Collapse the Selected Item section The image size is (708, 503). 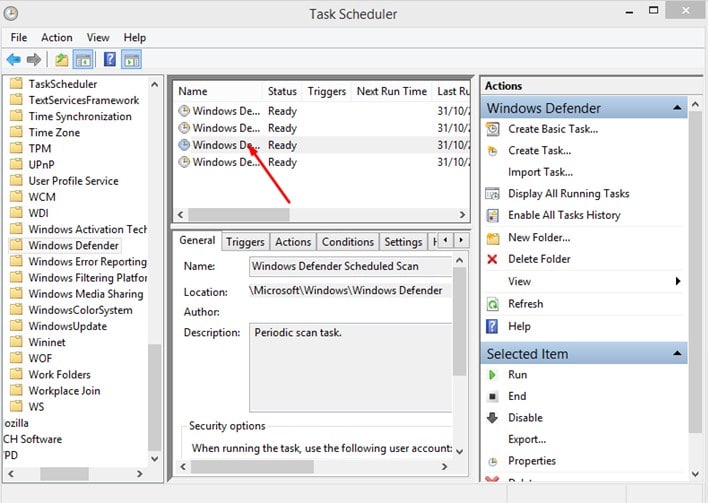[x=677, y=353]
